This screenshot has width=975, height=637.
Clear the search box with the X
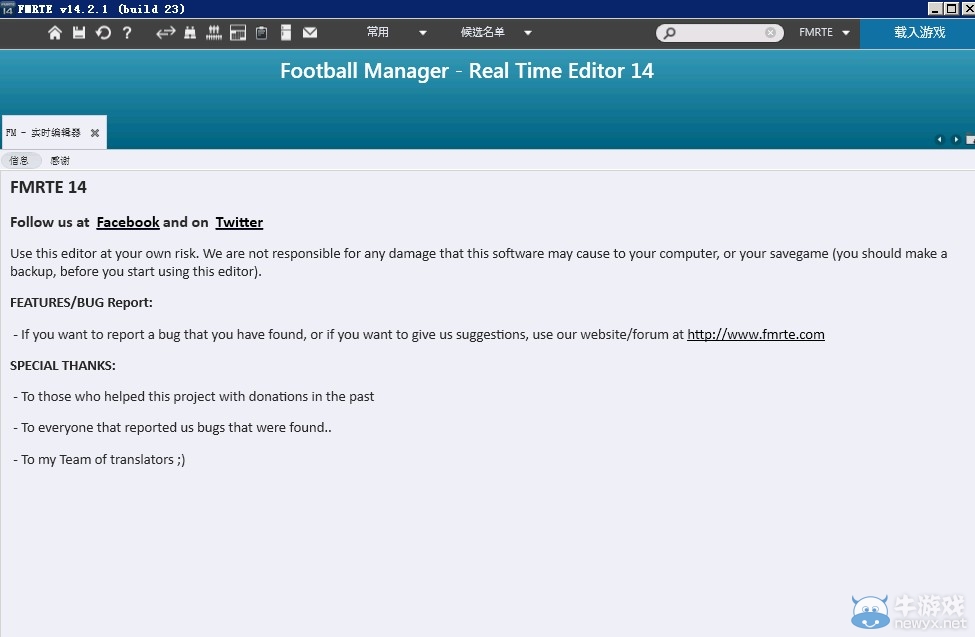(770, 33)
